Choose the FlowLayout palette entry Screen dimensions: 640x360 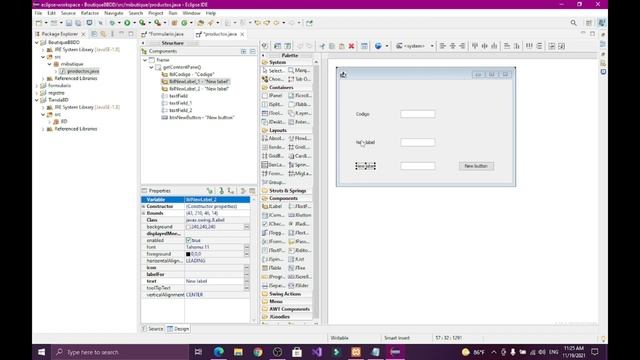pyautogui.click(x=300, y=138)
